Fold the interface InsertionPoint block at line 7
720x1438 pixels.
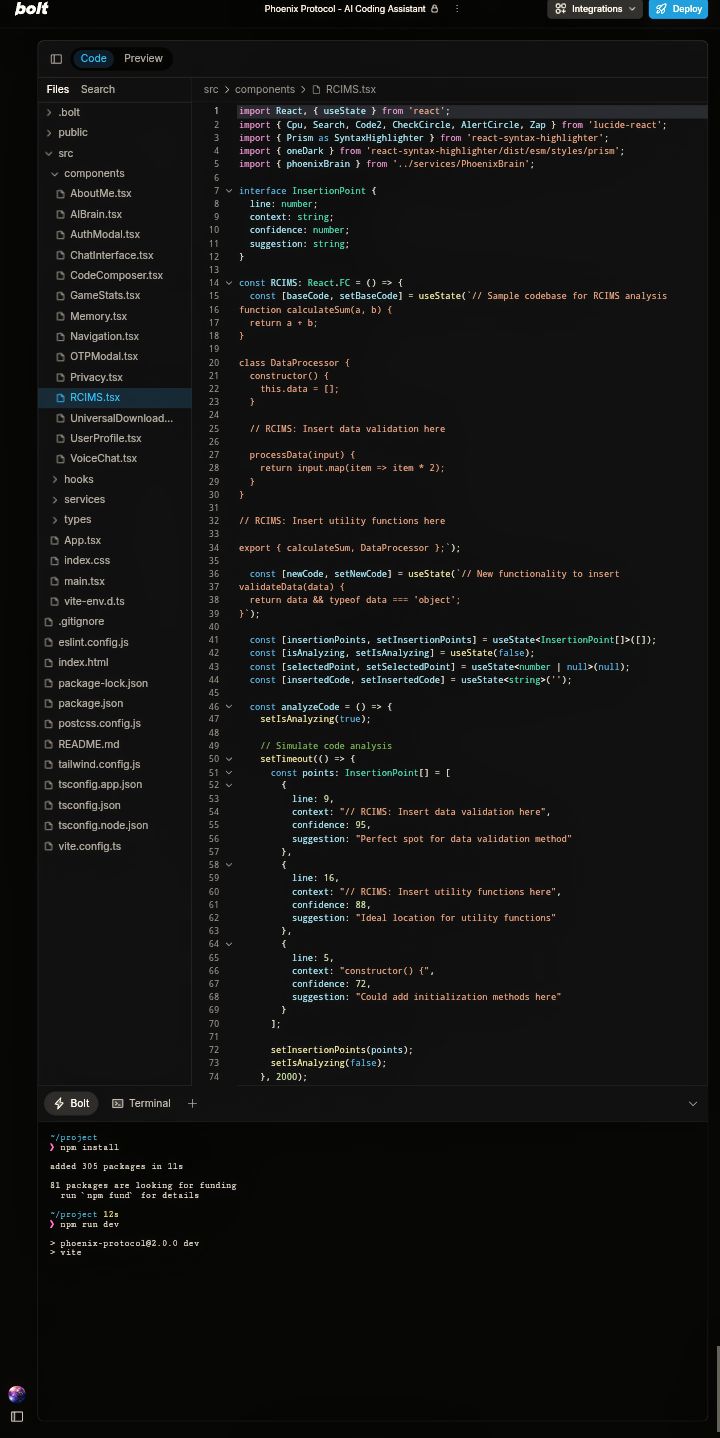(229, 191)
